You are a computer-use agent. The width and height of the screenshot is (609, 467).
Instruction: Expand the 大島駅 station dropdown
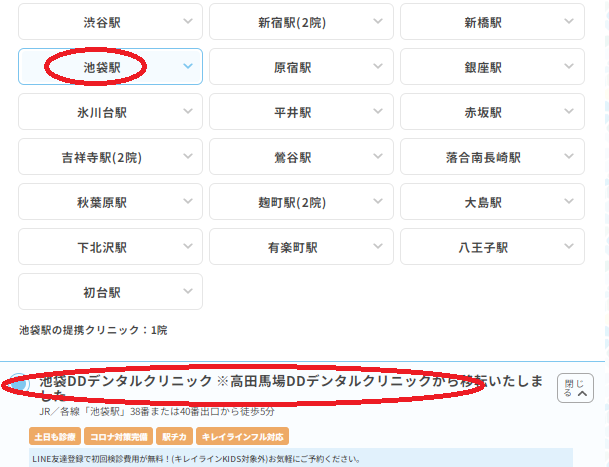tap(492, 202)
